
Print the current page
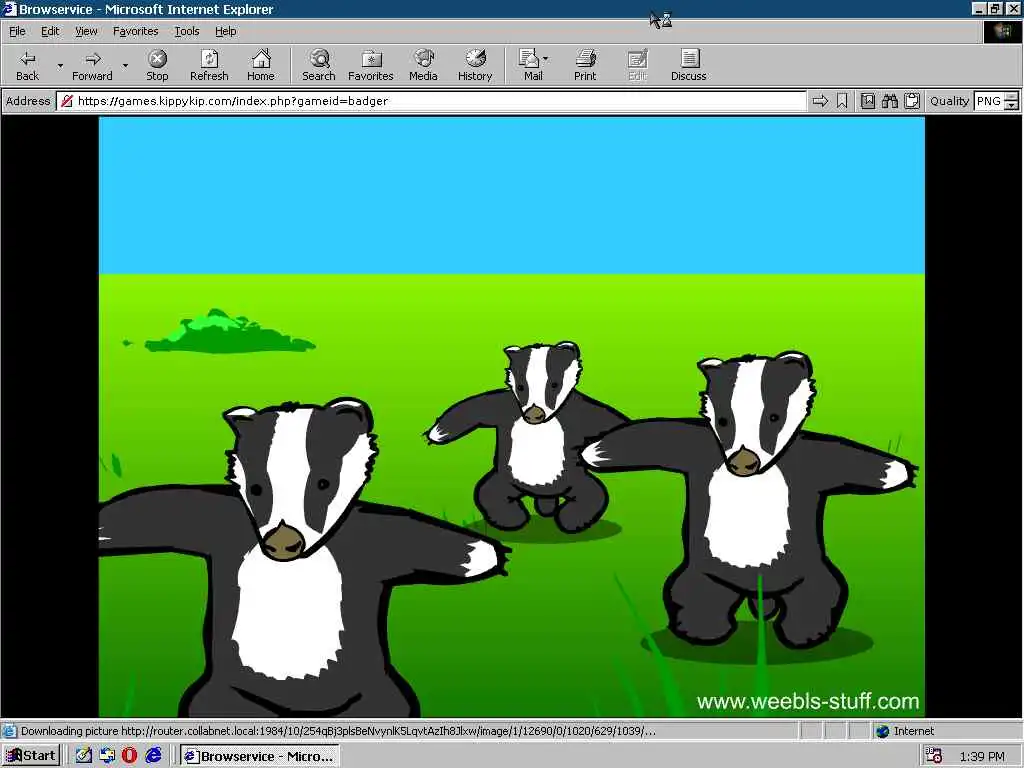pos(585,65)
